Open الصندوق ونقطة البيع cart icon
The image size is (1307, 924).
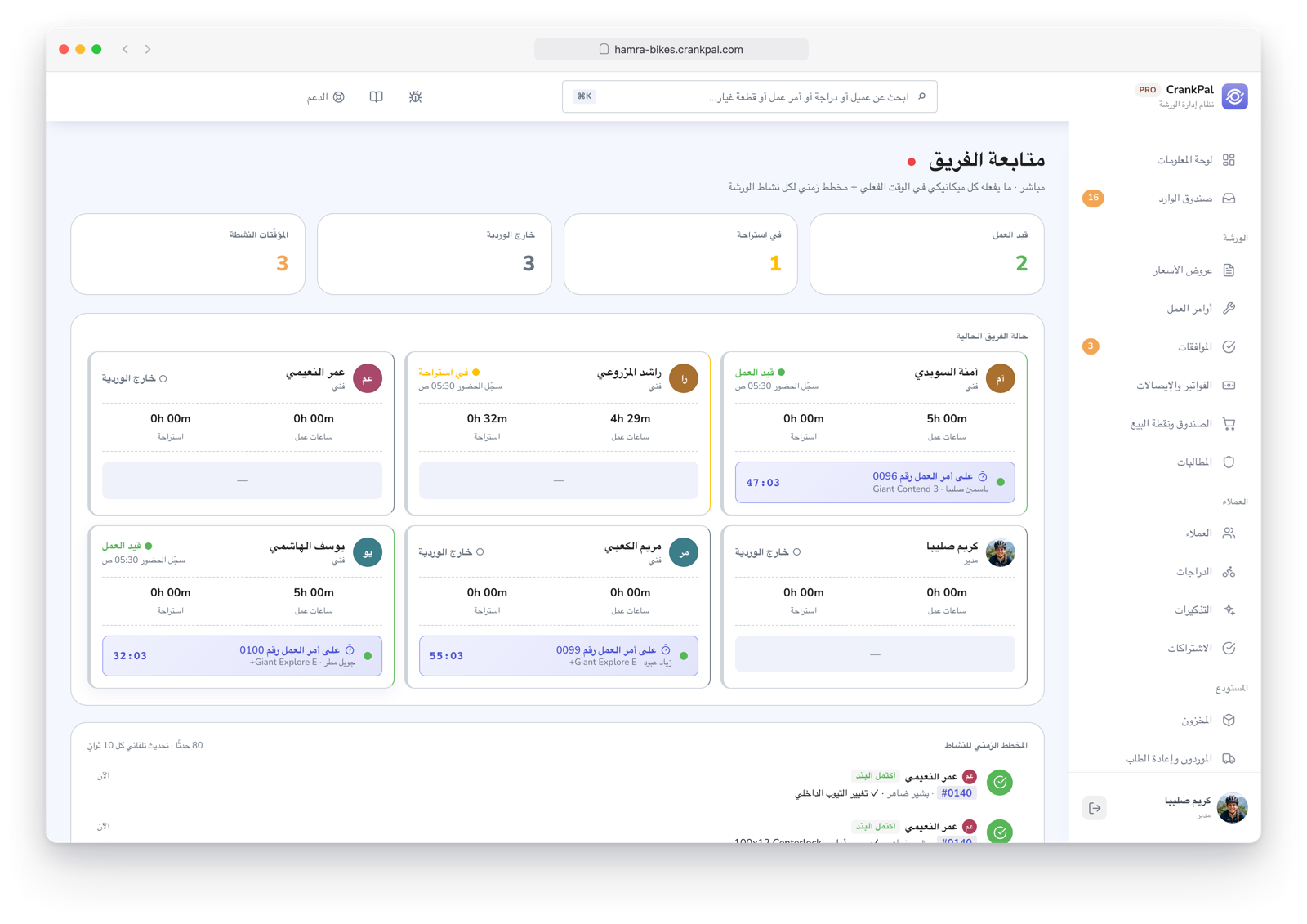point(1229,424)
